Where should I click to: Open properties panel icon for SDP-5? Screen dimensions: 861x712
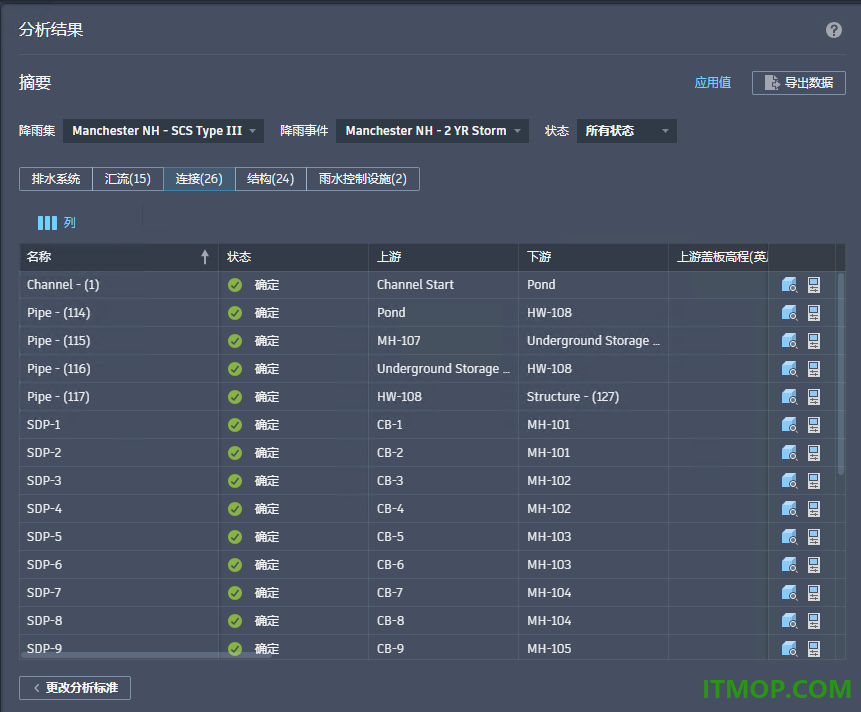point(814,537)
